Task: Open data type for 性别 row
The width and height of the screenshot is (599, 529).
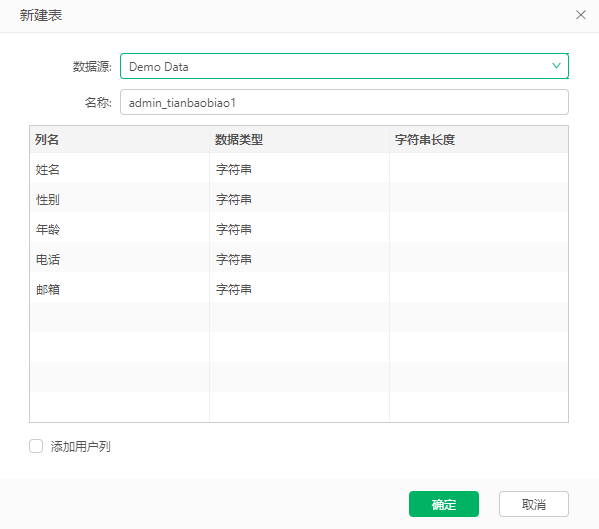Action: pyautogui.click(x=300, y=198)
